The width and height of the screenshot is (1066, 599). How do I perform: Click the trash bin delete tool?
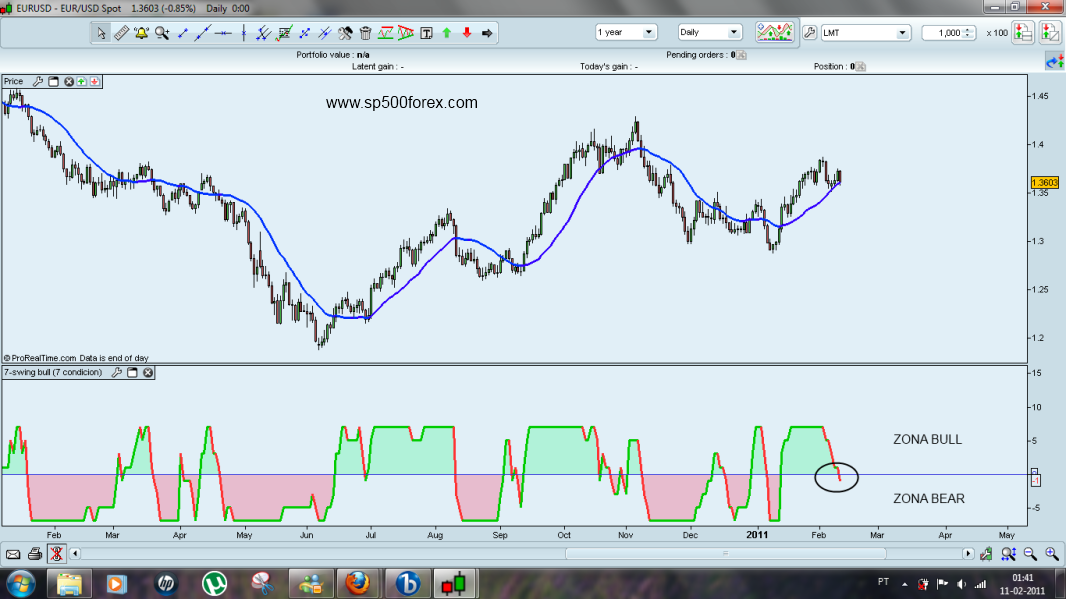[x=366, y=33]
